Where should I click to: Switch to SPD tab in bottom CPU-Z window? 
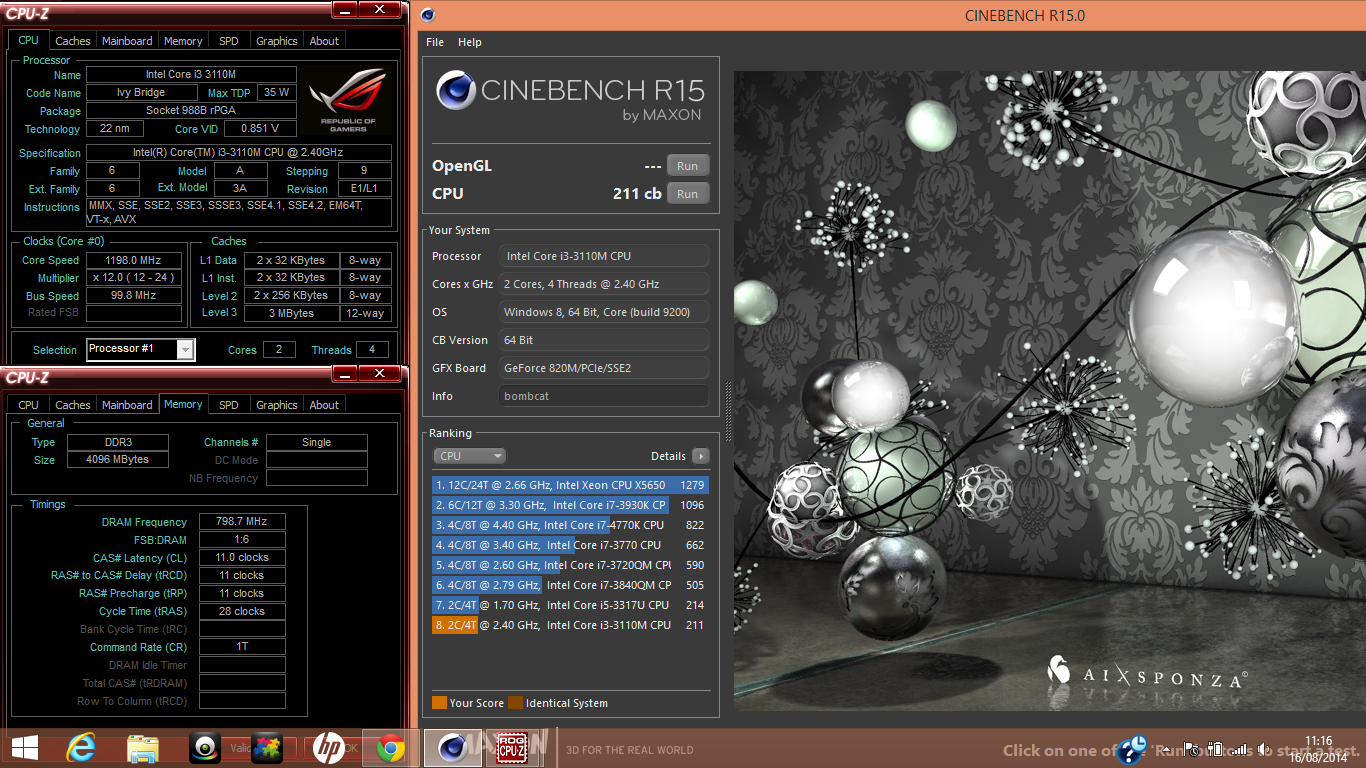(229, 405)
